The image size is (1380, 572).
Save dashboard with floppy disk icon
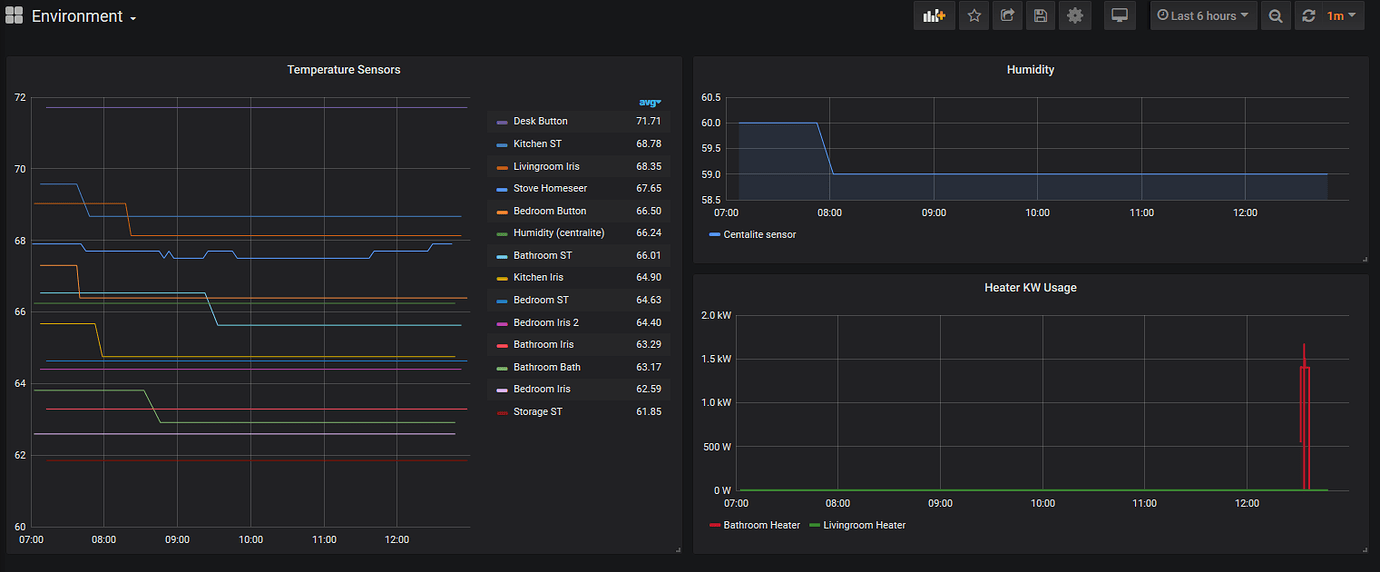1040,16
